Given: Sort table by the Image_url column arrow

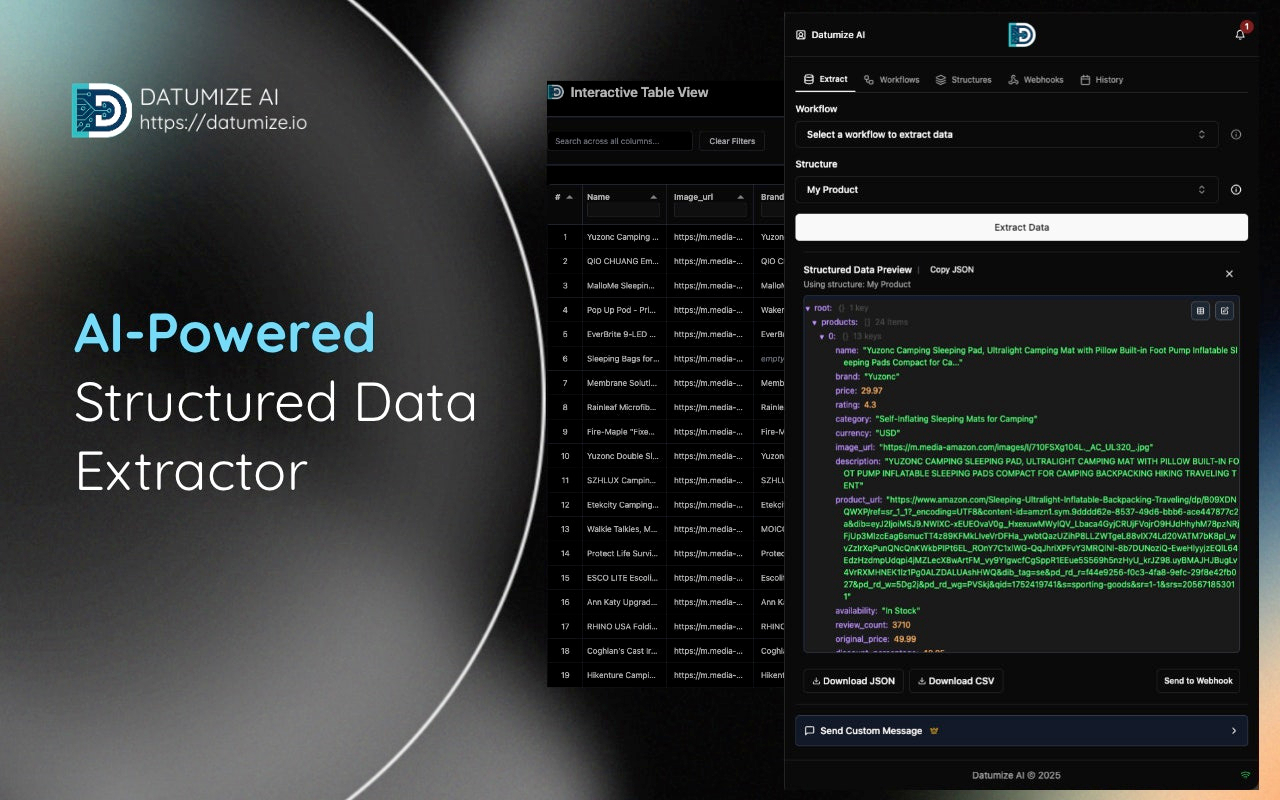Looking at the screenshot, I should [x=741, y=197].
